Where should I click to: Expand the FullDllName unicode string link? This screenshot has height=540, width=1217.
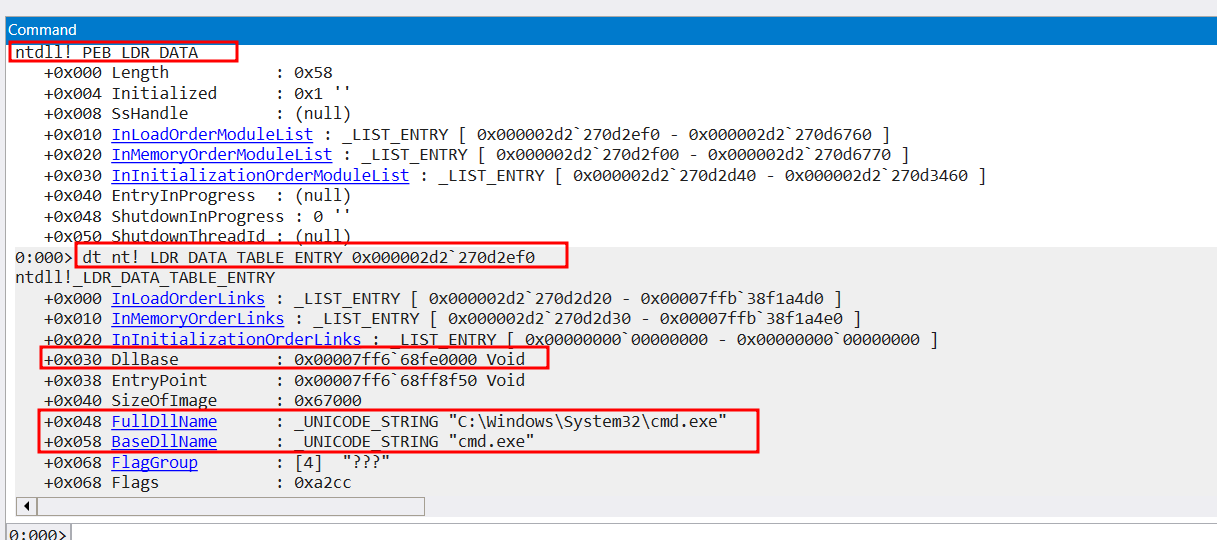pyautogui.click(x=164, y=421)
